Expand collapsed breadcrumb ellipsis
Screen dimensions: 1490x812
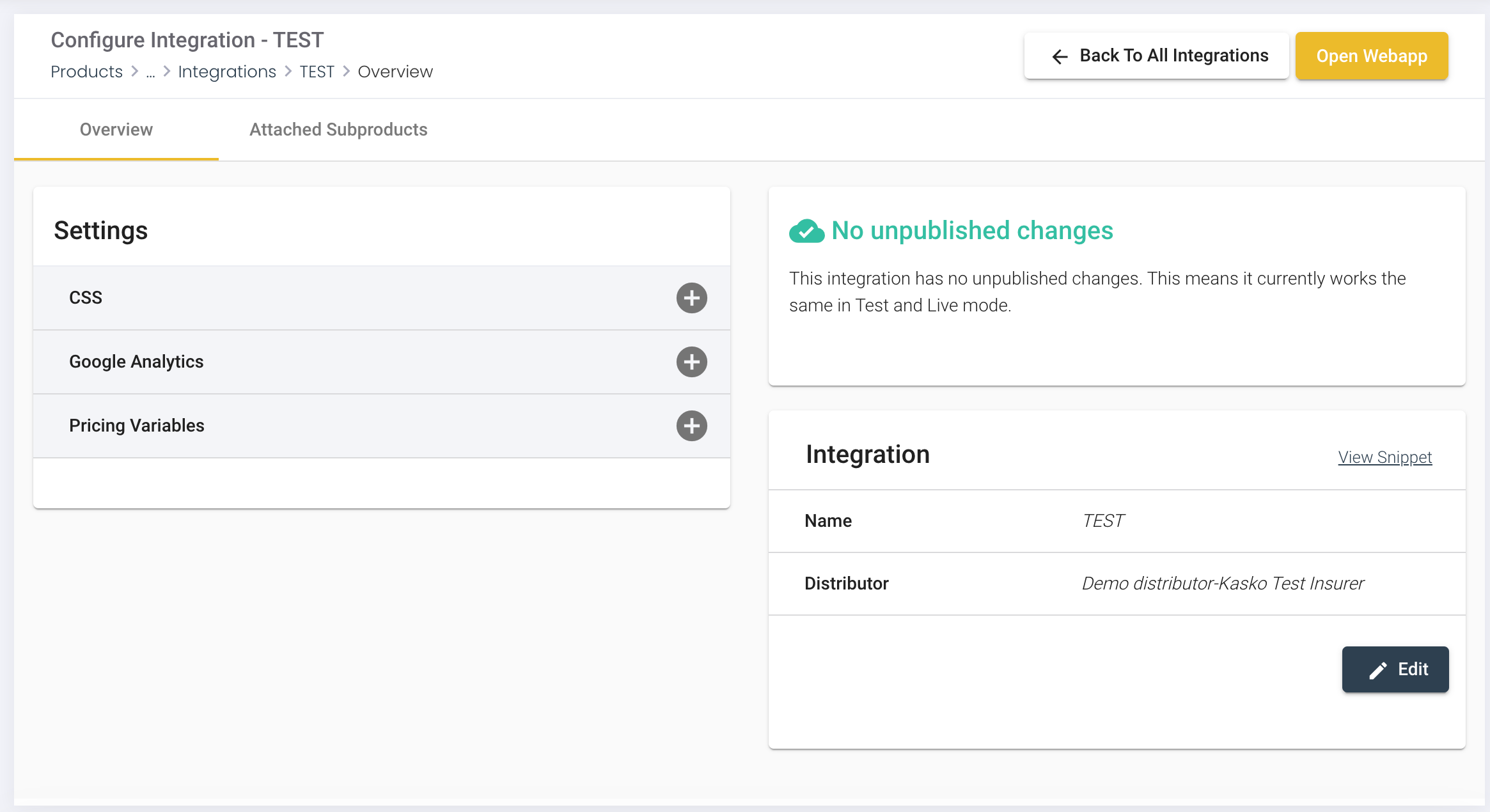150,73
